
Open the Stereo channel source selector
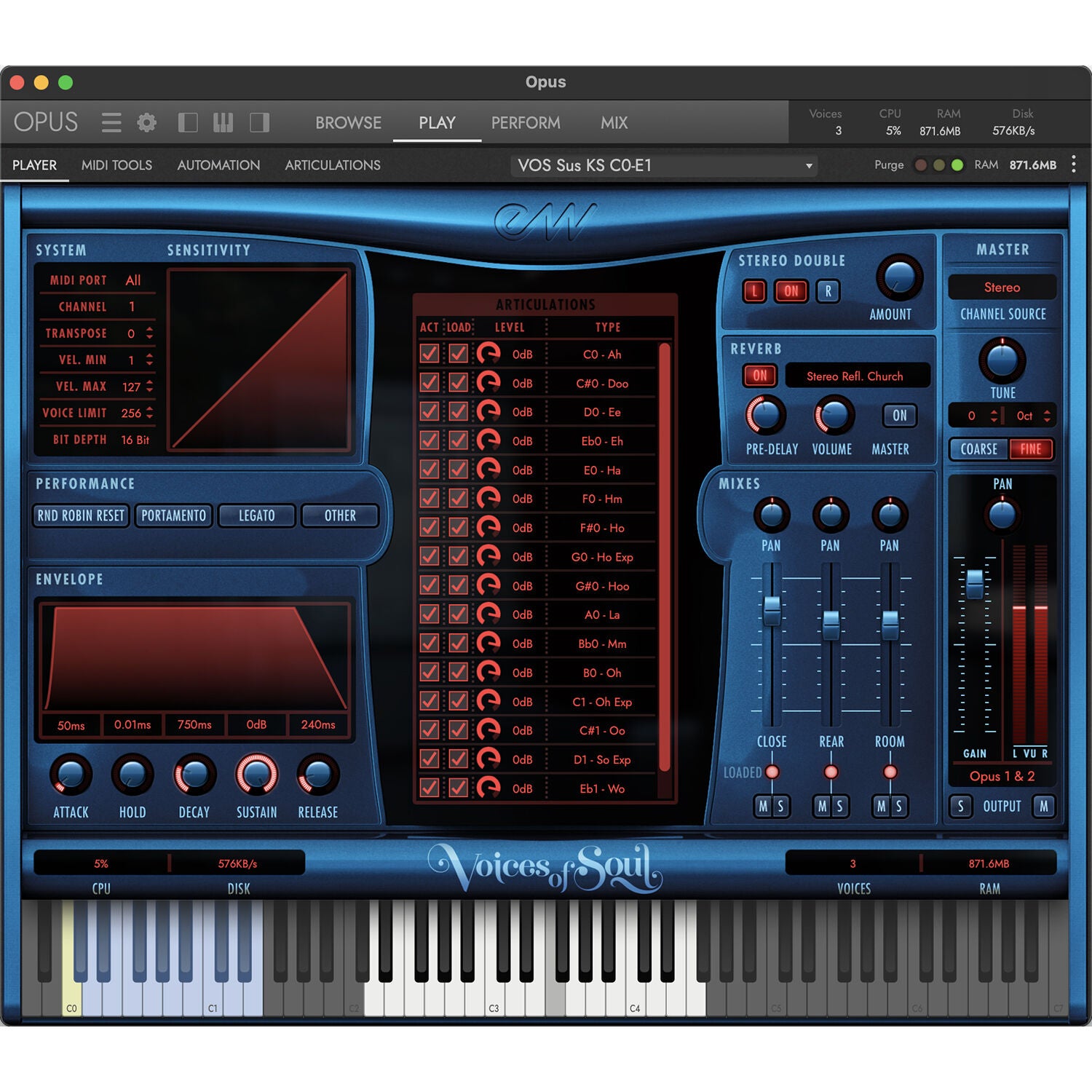click(x=1002, y=288)
